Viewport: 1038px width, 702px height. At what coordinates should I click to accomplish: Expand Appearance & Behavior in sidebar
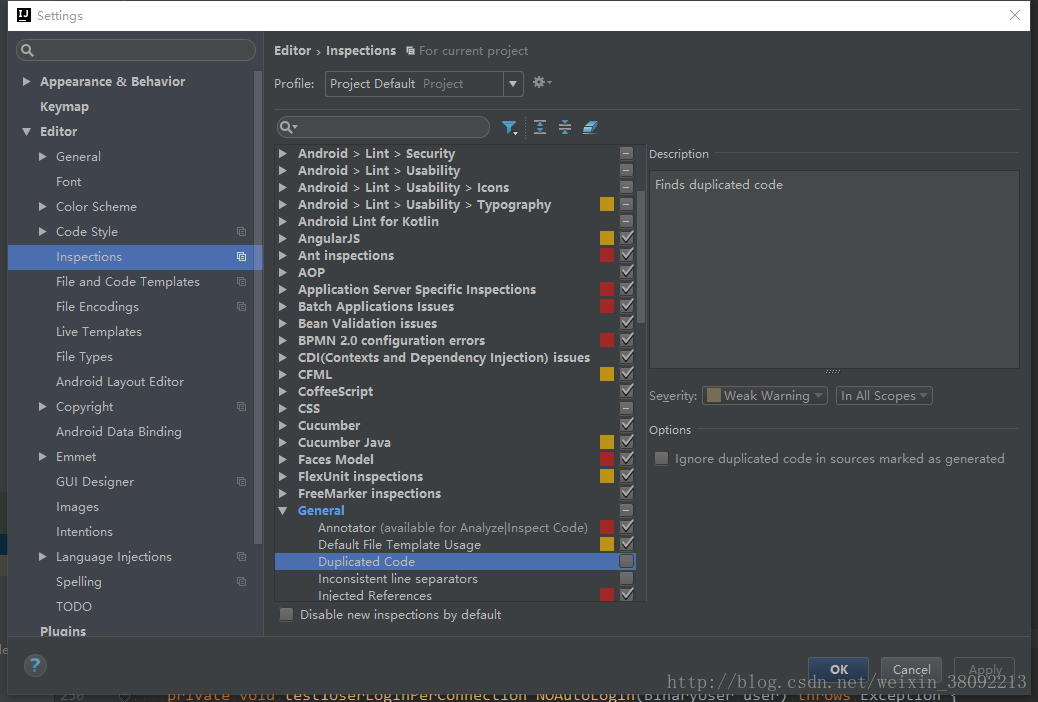click(26, 81)
